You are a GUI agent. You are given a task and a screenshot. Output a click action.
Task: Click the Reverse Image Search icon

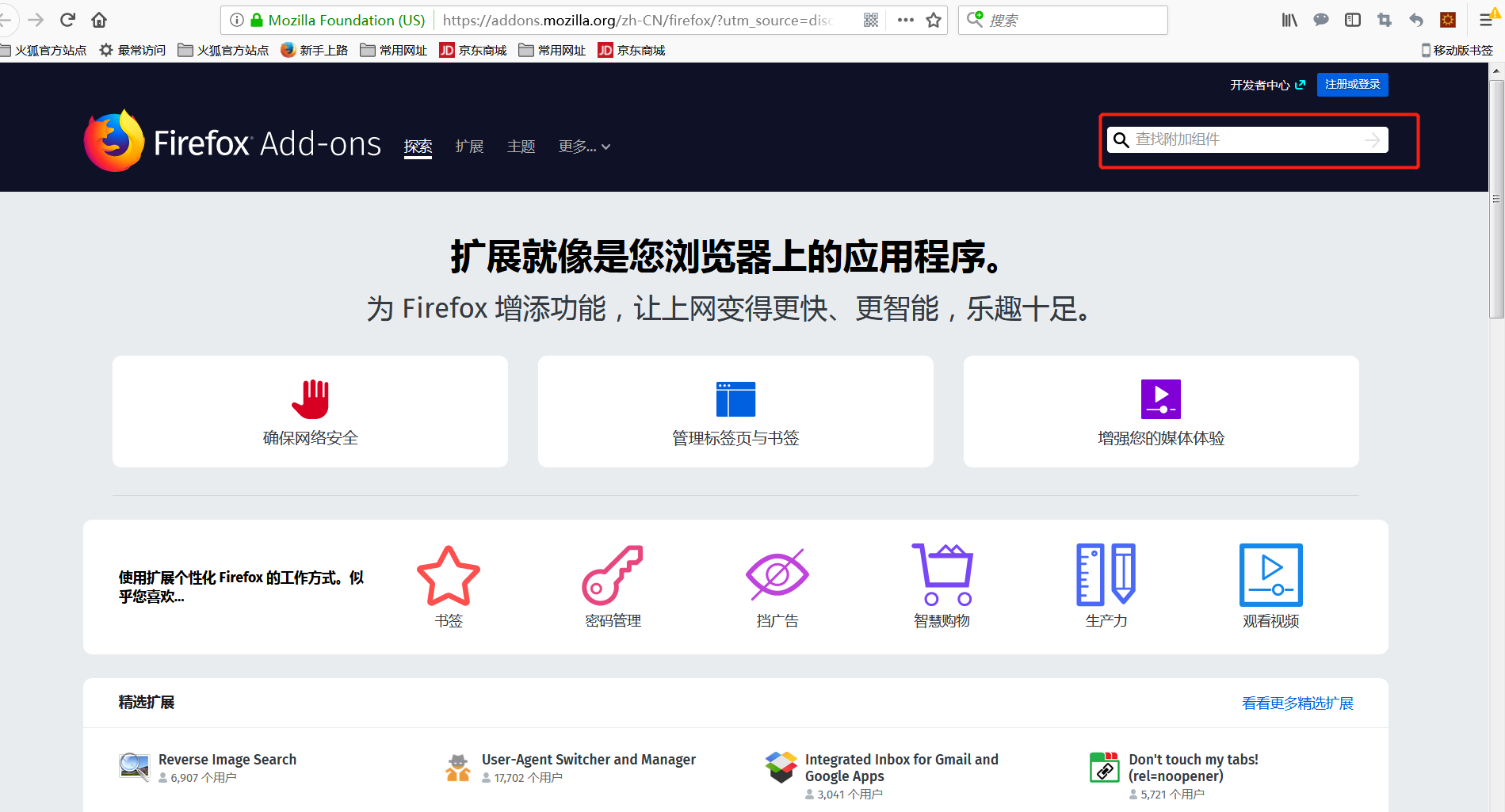[x=134, y=767]
